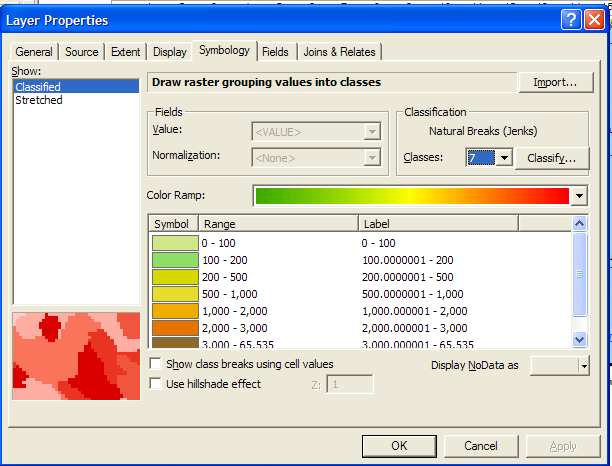Click the label 2,000.000001 - 3,000

[x=415, y=328]
